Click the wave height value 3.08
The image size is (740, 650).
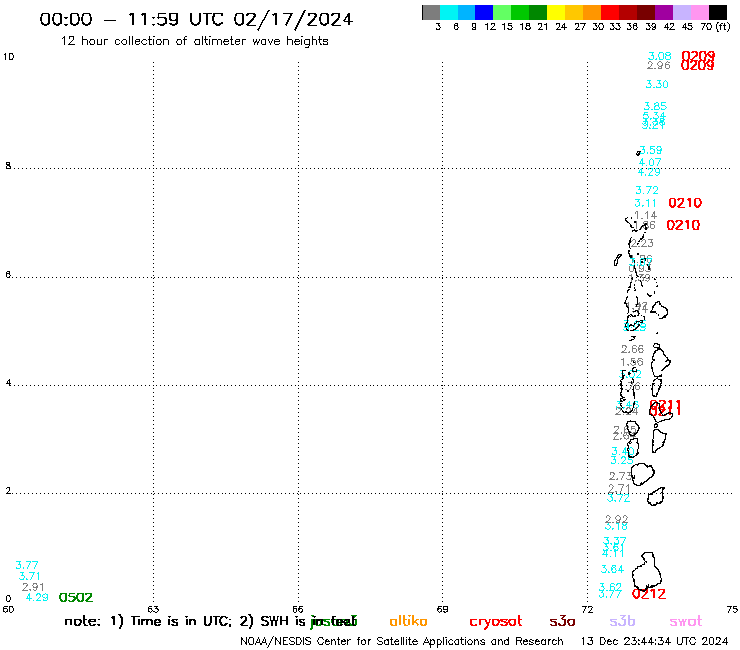pyautogui.click(x=659, y=56)
